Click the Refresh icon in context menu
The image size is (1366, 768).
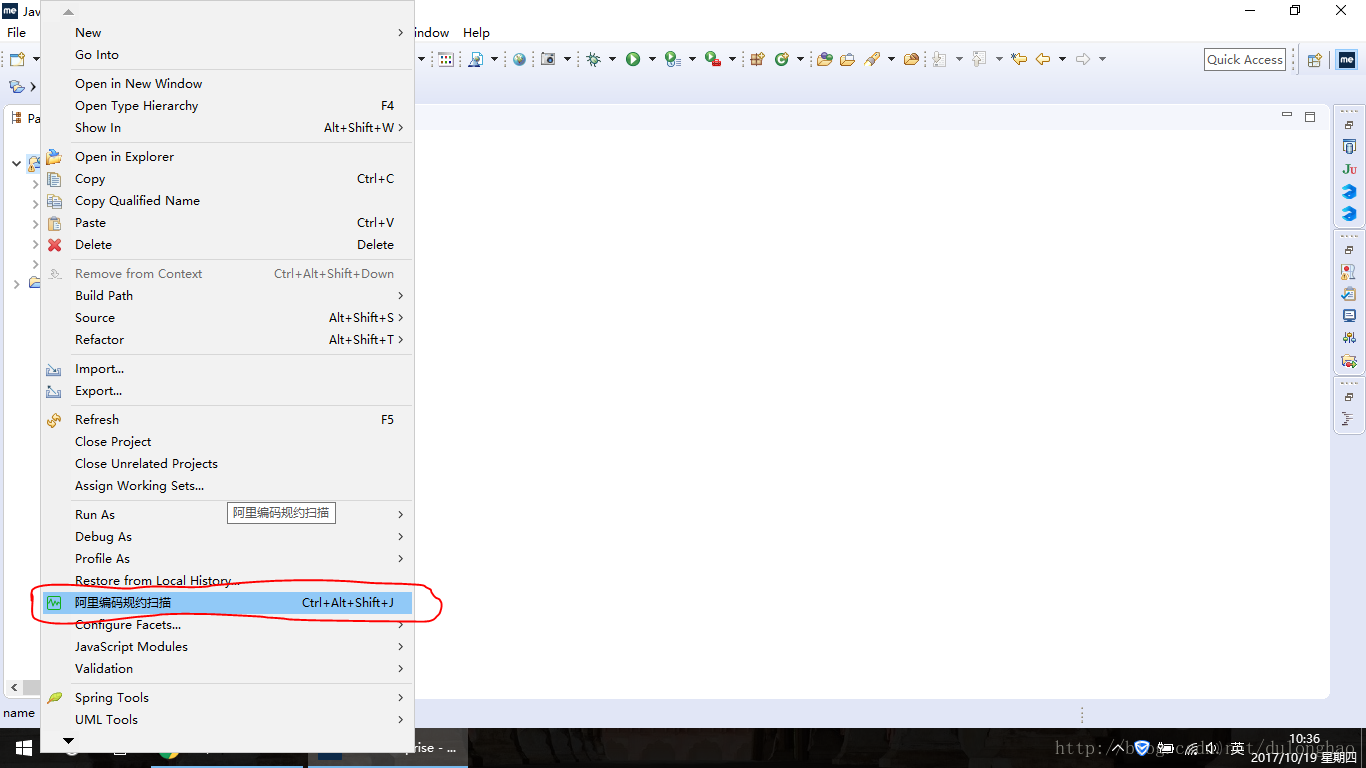tap(55, 420)
